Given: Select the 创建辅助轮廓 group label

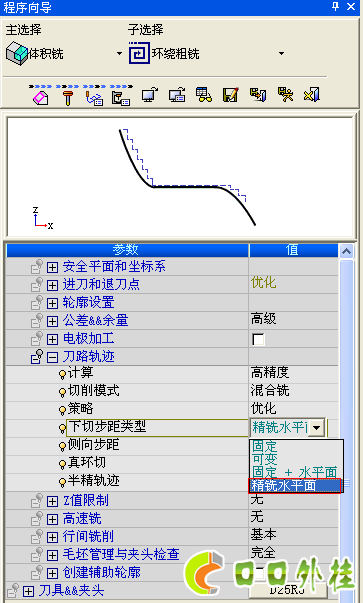Looking at the screenshot, I should click(102, 573).
